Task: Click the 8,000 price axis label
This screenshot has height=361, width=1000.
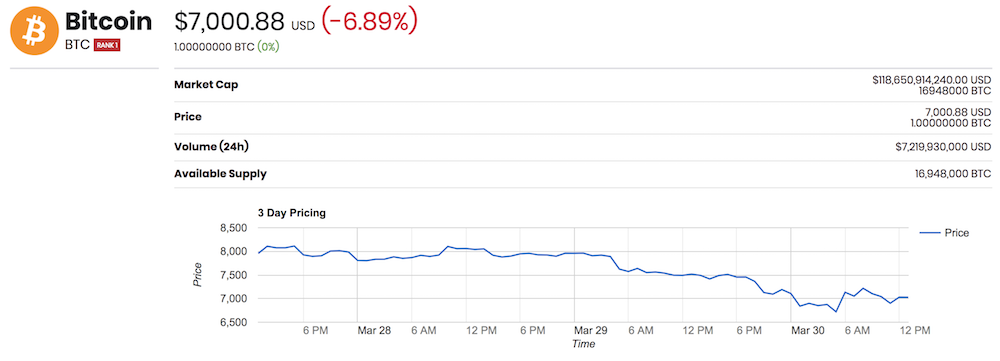Action: pyautogui.click(x=234, y=251)
